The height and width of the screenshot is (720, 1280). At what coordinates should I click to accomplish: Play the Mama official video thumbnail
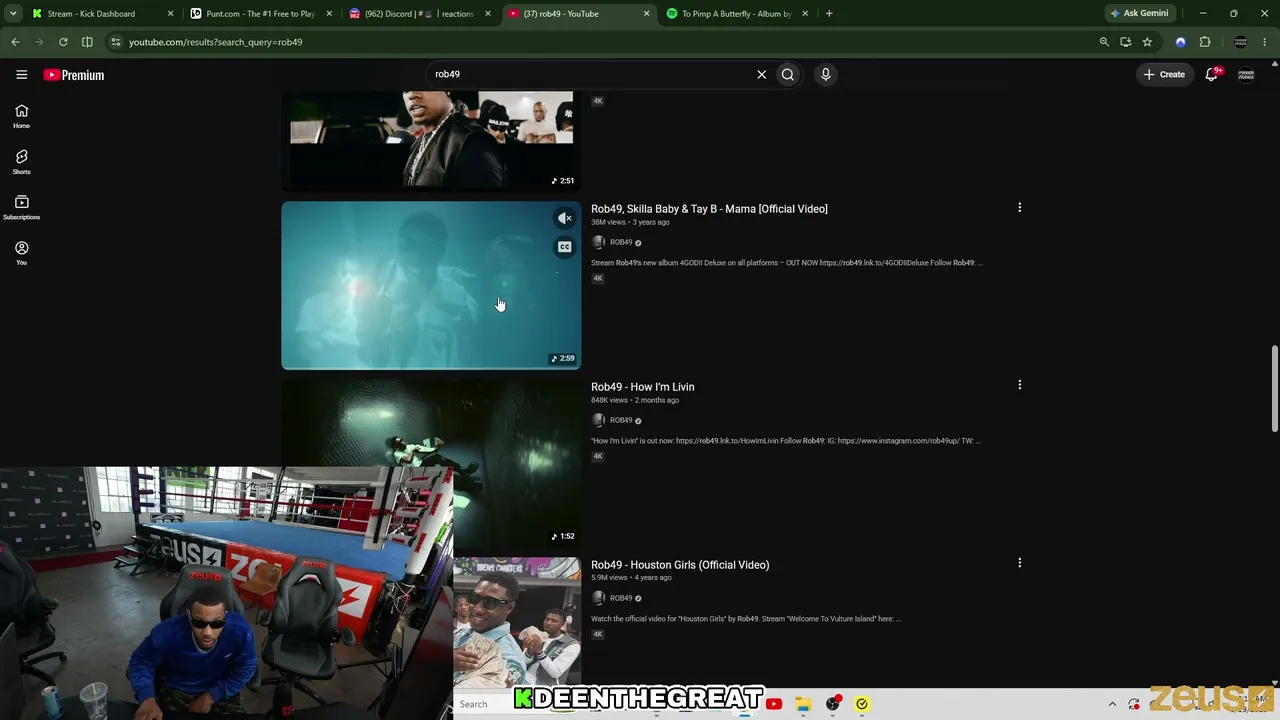[x=431, y=285]
